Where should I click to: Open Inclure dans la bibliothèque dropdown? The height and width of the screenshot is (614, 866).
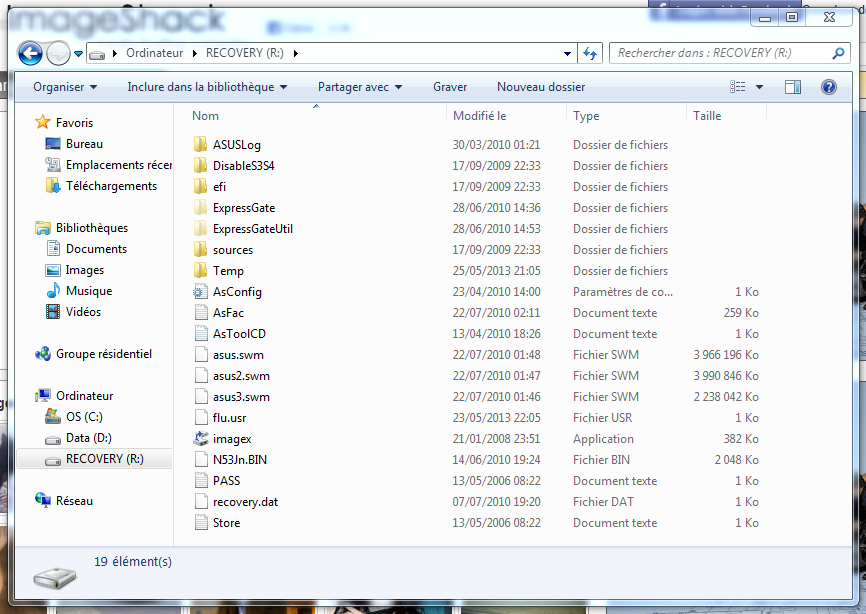[x=207, y=87]
